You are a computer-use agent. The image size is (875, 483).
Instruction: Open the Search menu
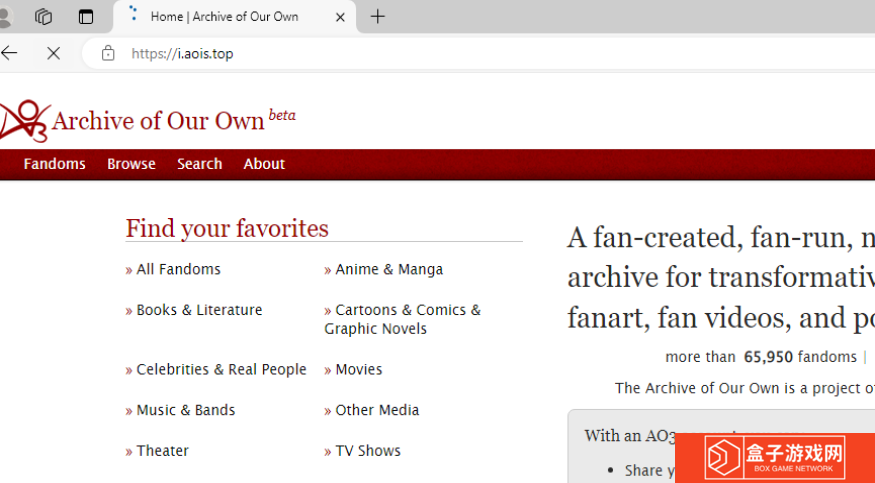point(200,164)
